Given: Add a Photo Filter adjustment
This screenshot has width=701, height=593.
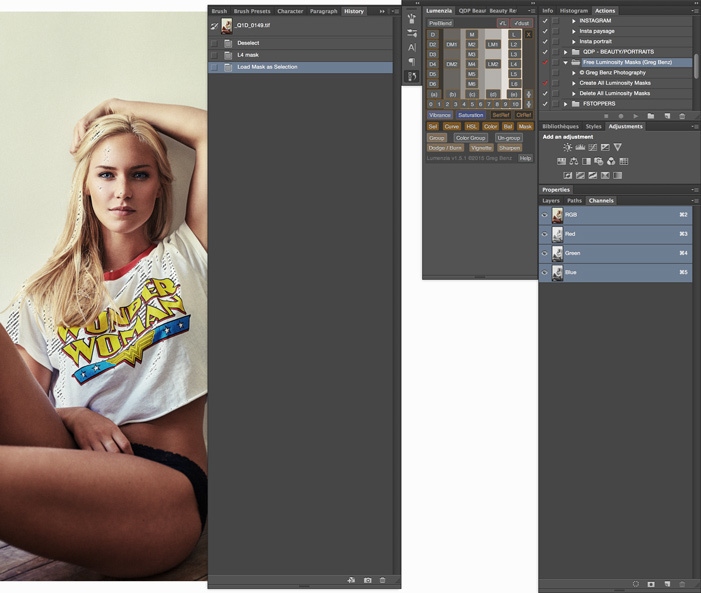Looking at the screenshot, I should pos(599,161).
